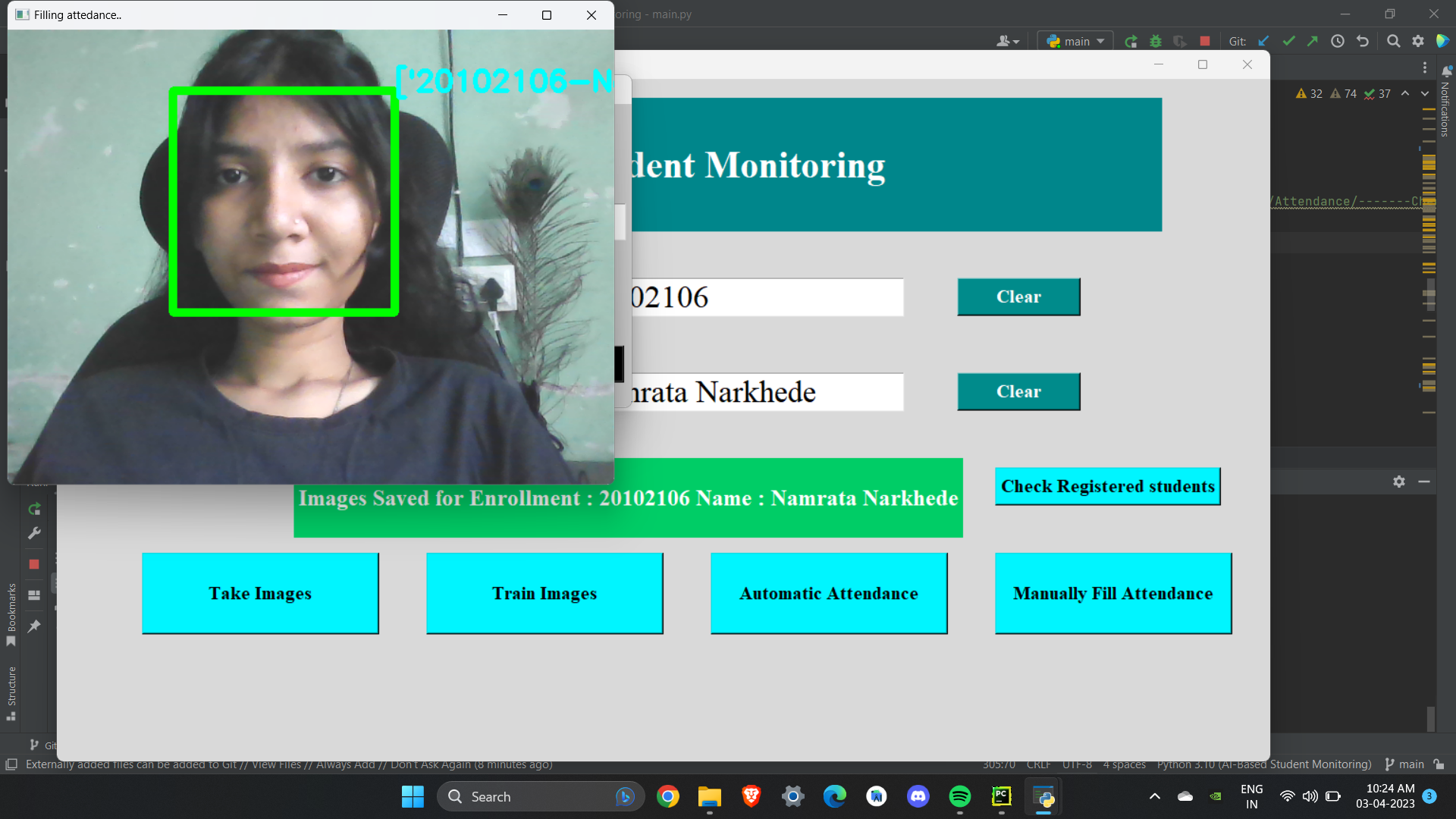Select the pin icon in Run toolbar
This screenshot has width=1456, height=819.
click(34, 626)
